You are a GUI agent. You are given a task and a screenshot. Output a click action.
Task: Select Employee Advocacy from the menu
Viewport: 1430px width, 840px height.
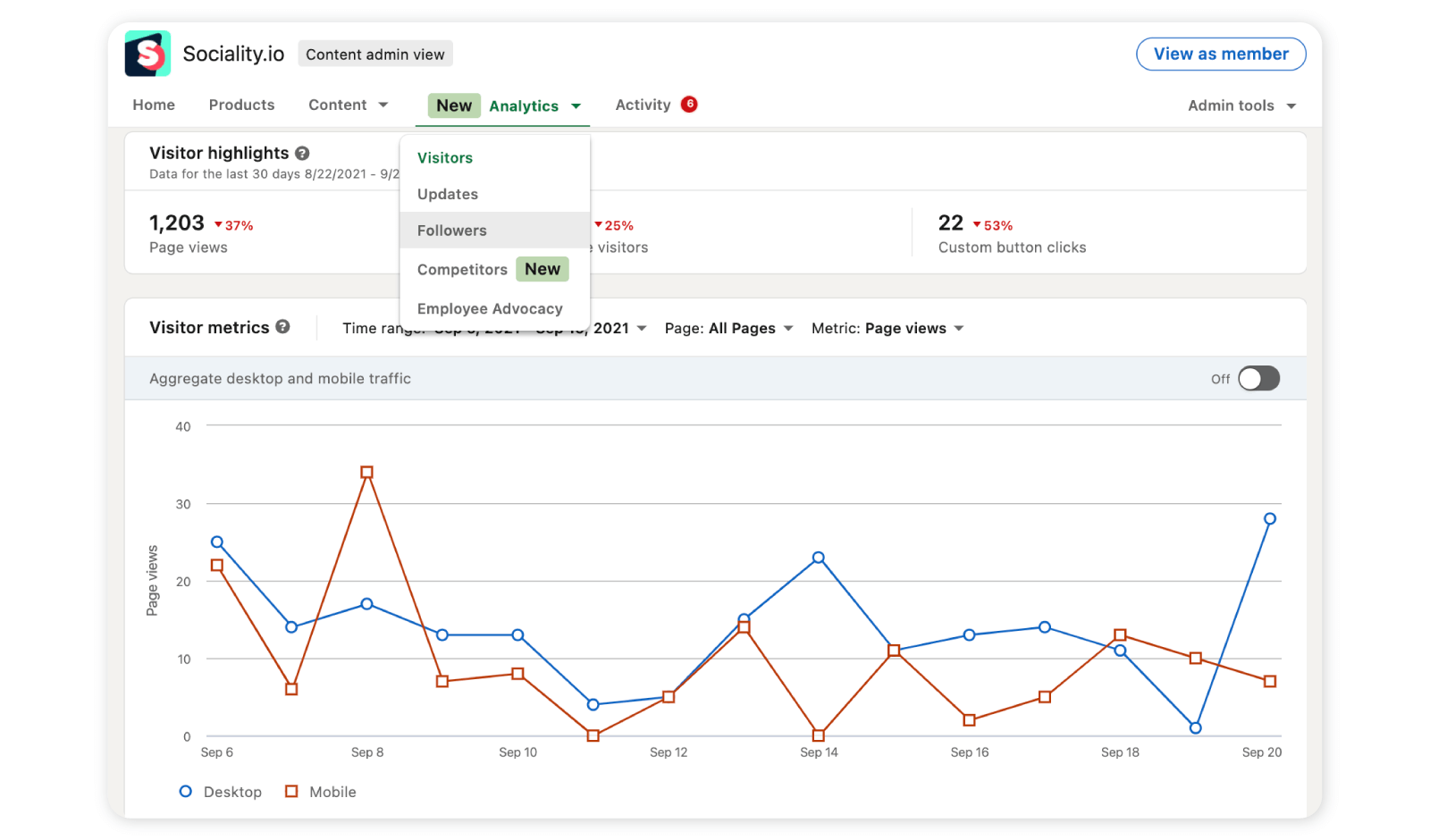coord(490,308)
